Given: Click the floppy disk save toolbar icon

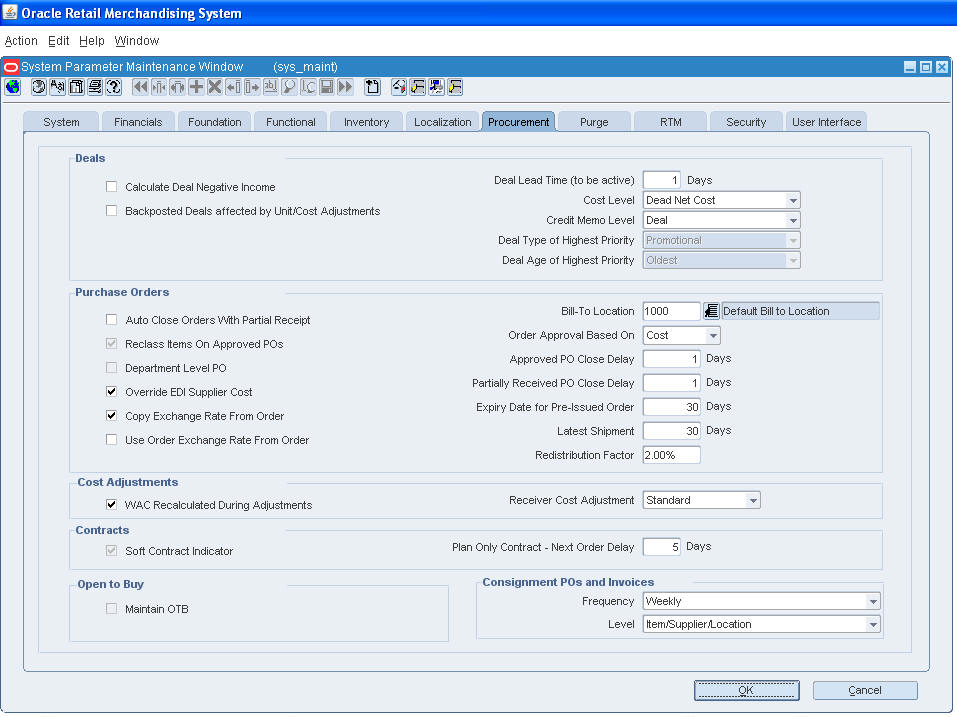Looking at the screenshot, I should coord(327,87).
